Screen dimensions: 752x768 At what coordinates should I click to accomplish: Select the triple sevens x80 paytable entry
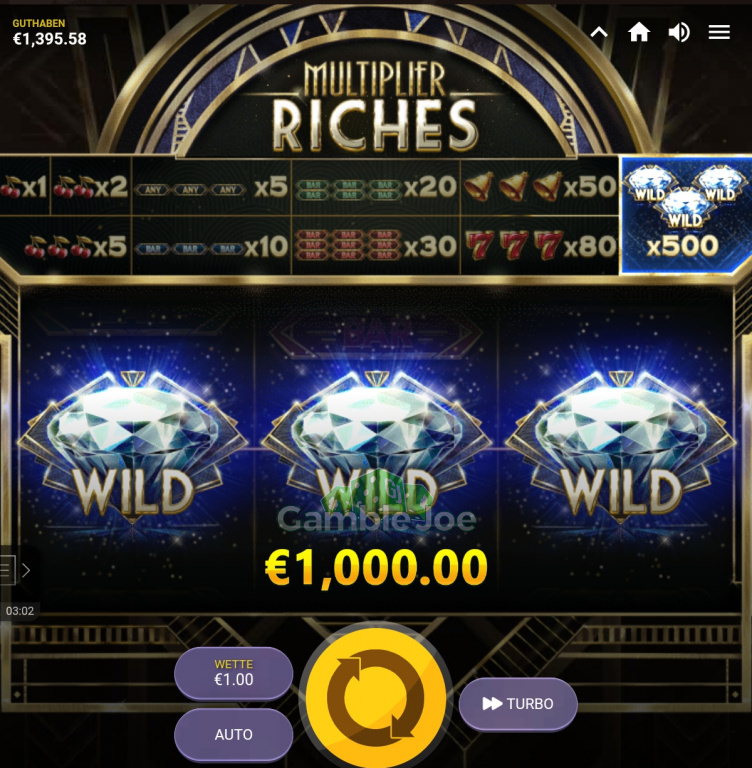tap(539, 245)
